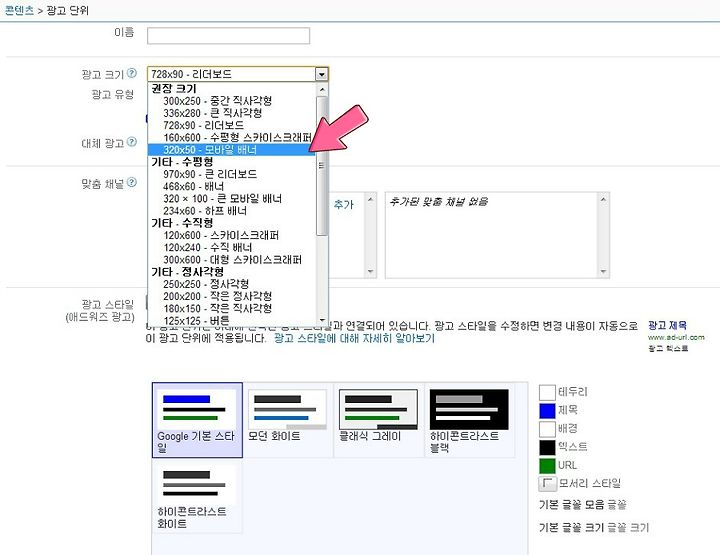This screenshot has width=720, height=555.
Task: Click the 광고 크기 dropdown arrow button
Action: pos(321,74)
